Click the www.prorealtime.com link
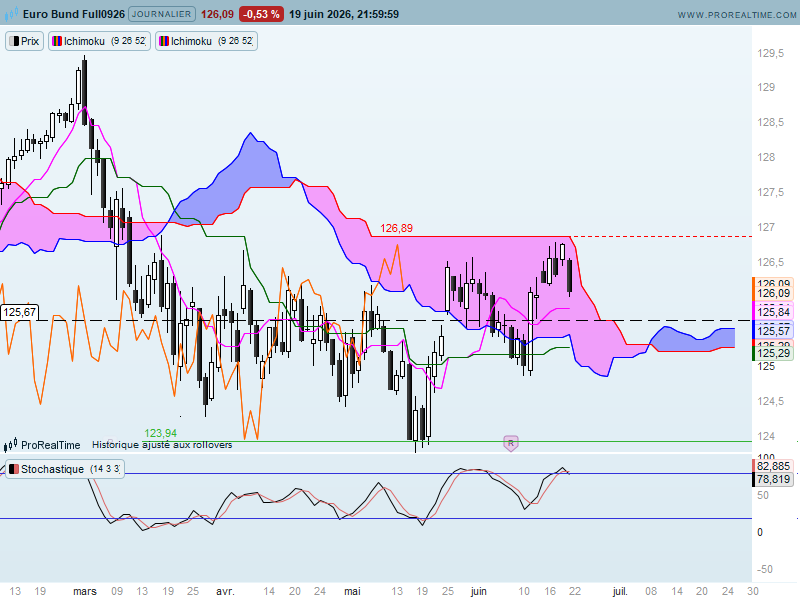Image resolution: width=800 pixels, height=600 pixels. click(736, 15)
